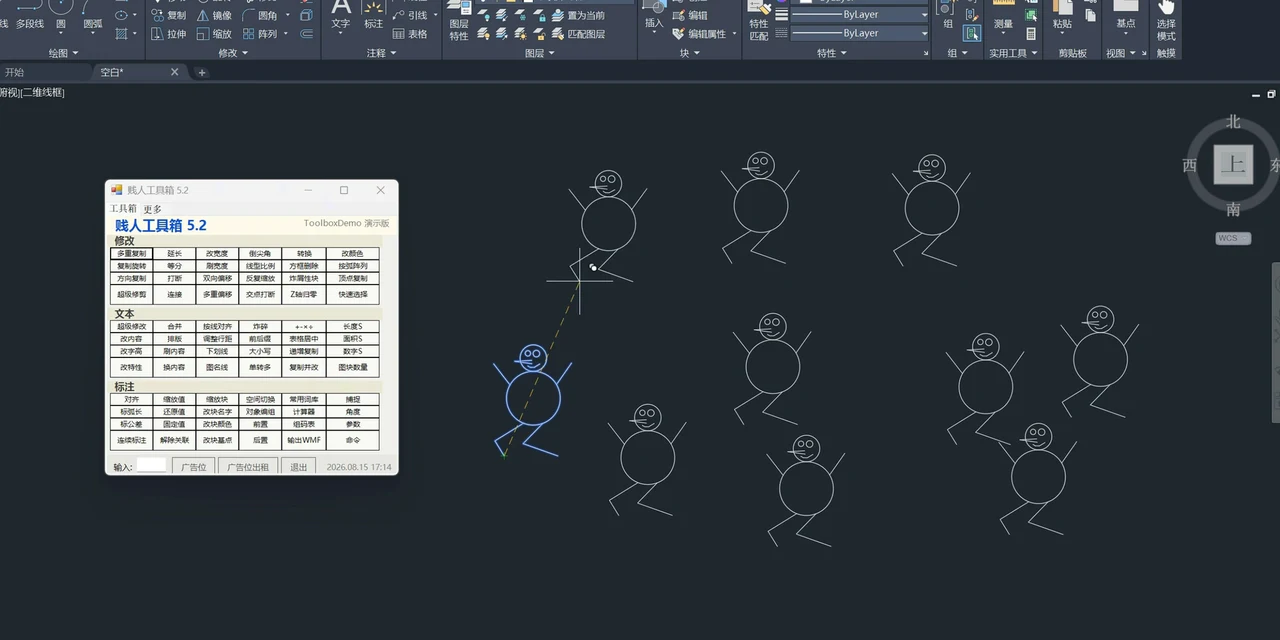Viewport: 1280px width, 640px height.
Task: Open the 工具箱 menu in toolbox window
Action: [123, 208]
